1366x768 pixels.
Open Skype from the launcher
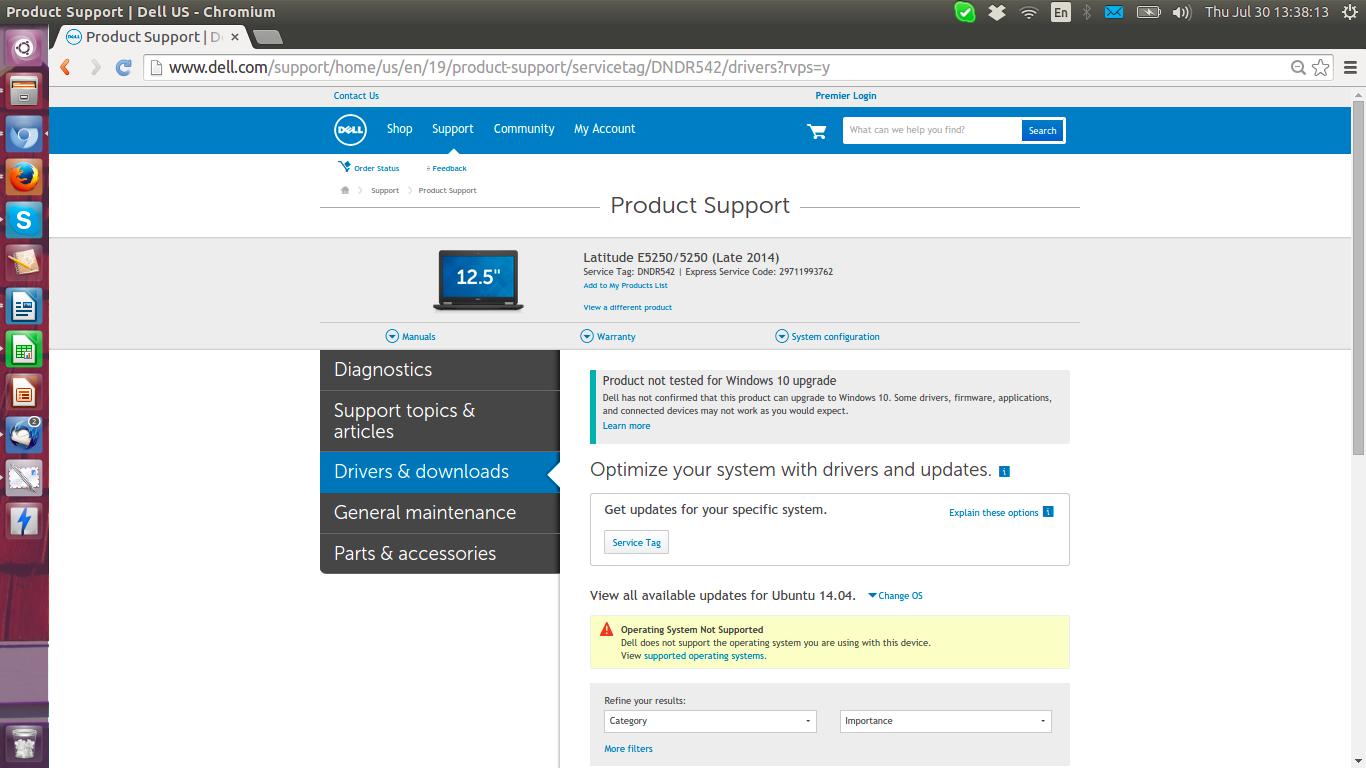[x=24, y=220]
